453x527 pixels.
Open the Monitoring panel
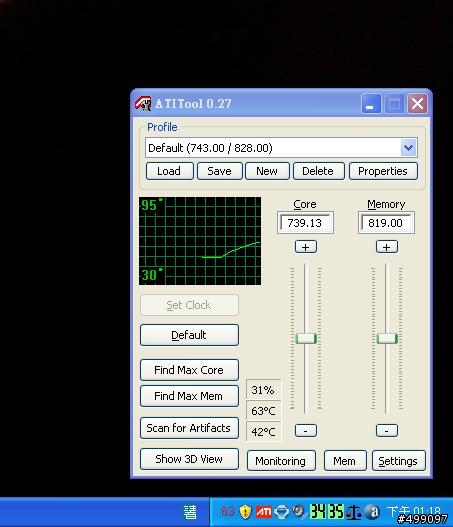pyautogui.click(x=281, y=461)
